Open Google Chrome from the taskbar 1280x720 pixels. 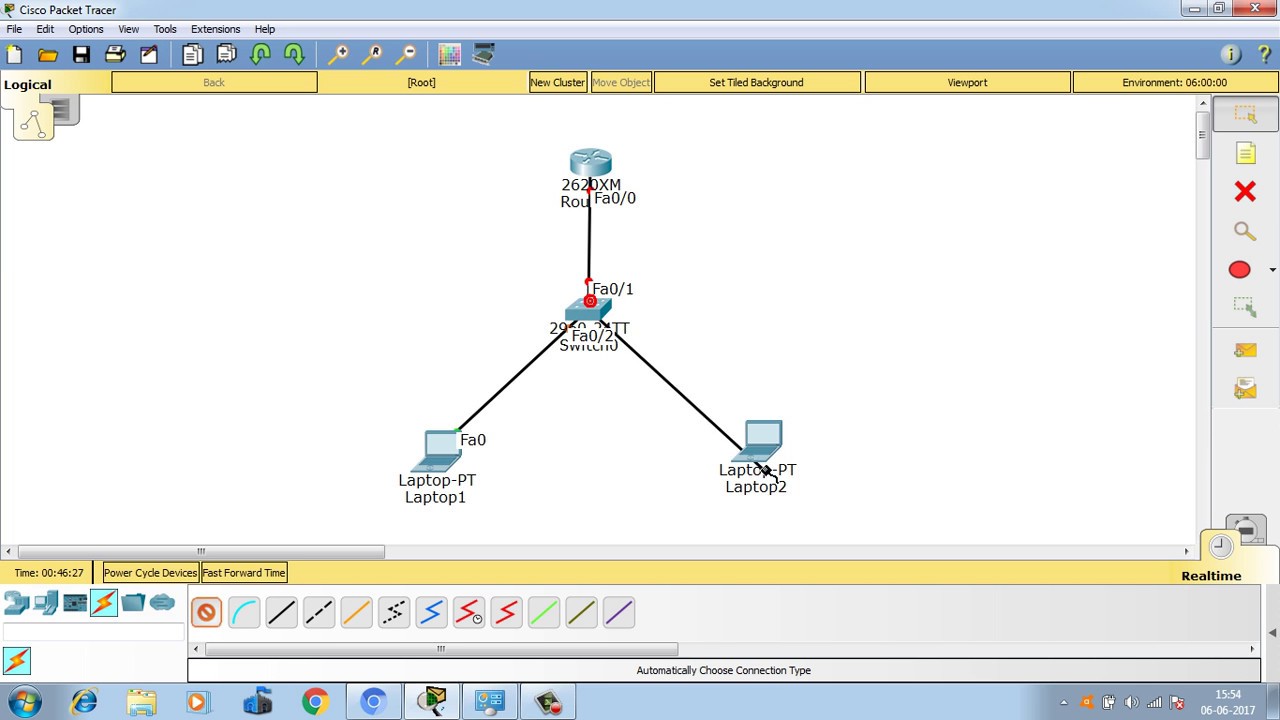[315, 702]
